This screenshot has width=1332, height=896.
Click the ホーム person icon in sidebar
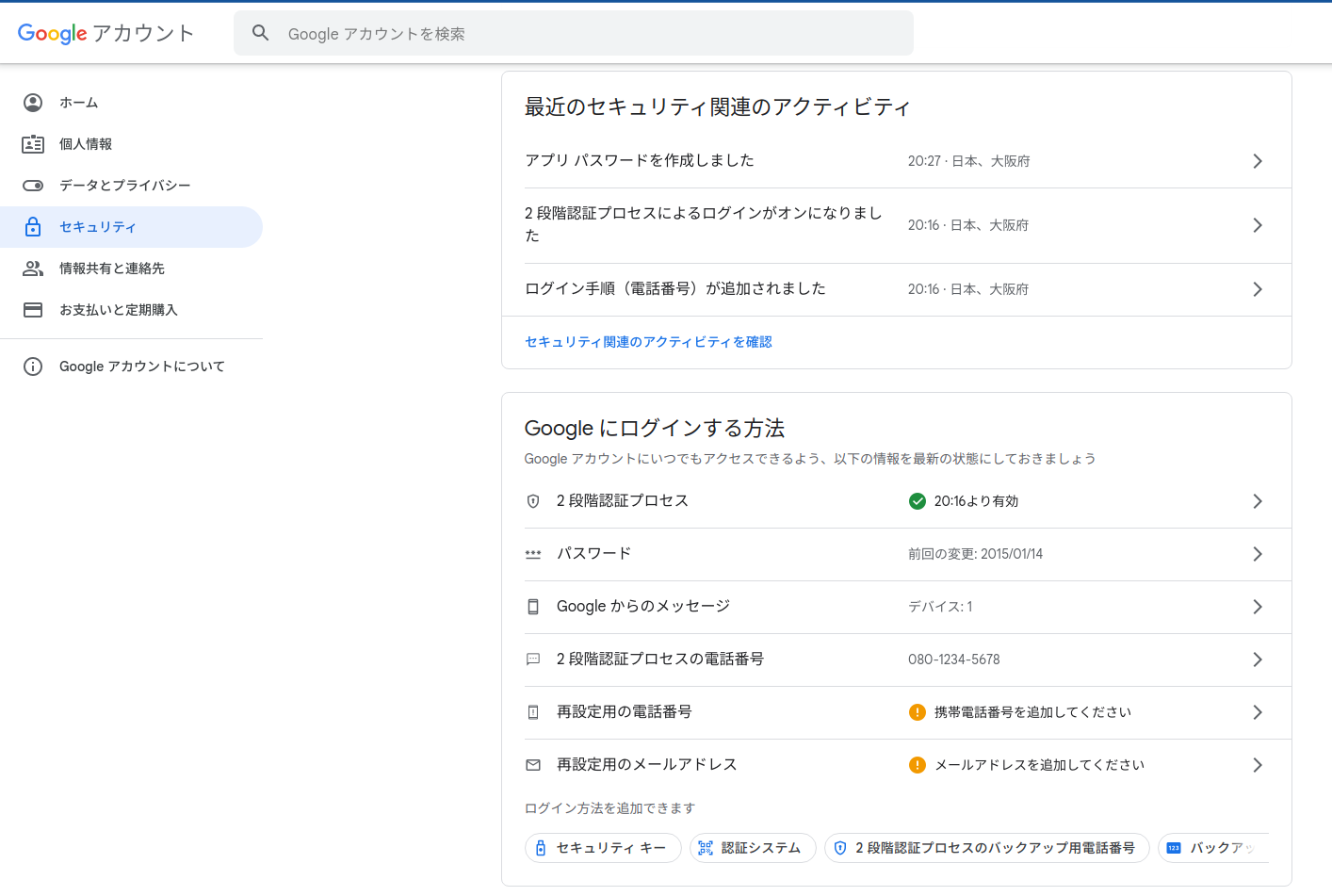[x=33, y=103]
